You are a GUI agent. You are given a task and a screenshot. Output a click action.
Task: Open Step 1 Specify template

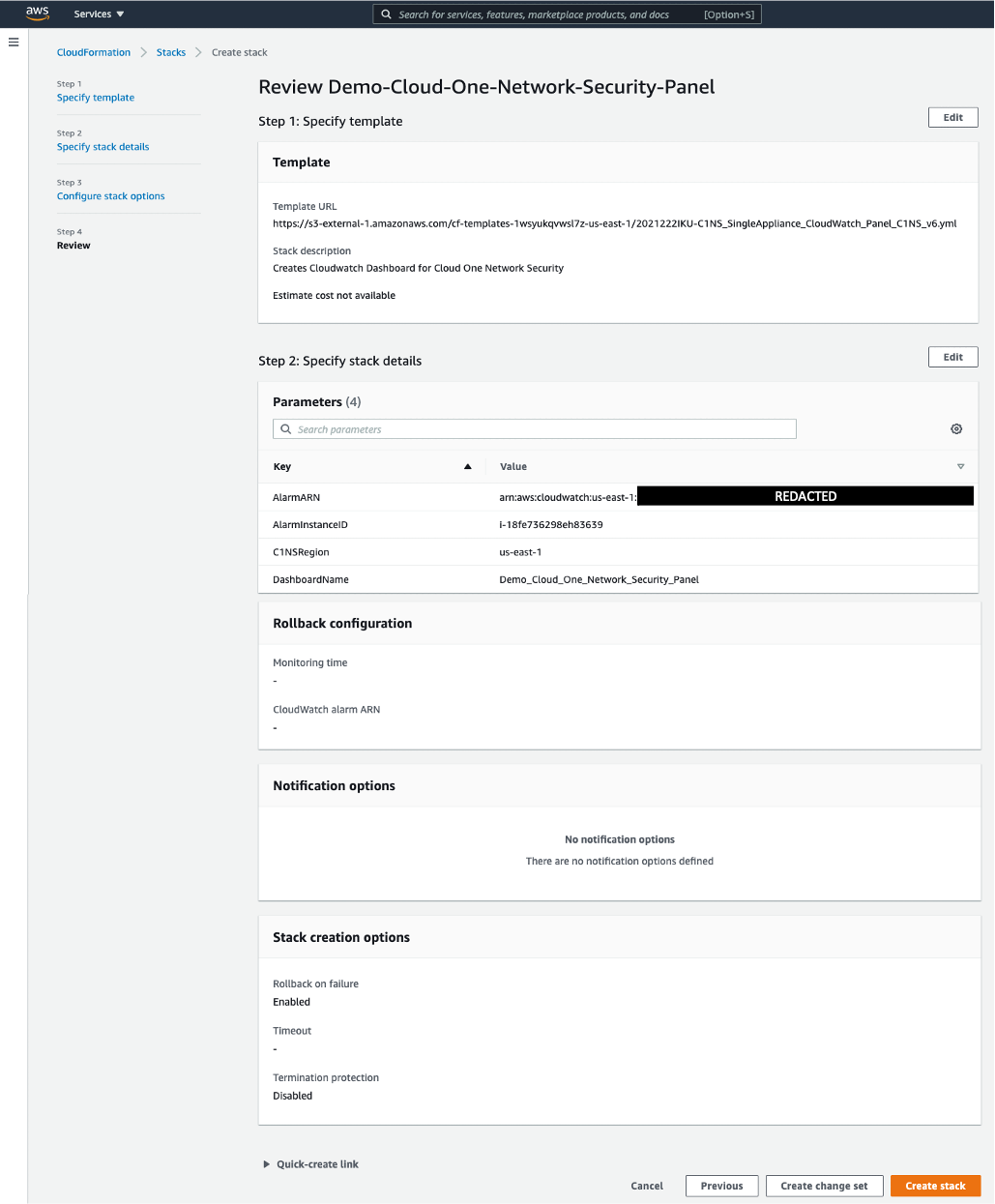(x=96, y=98)
